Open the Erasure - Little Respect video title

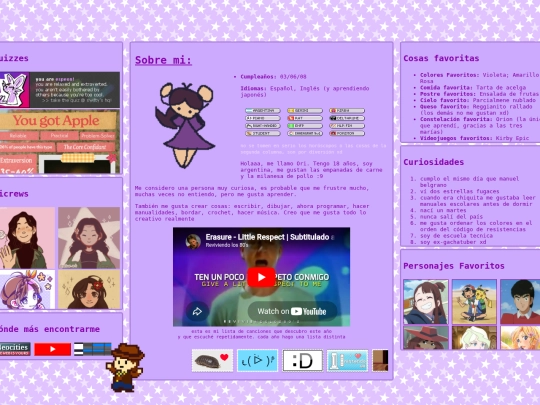270,237
